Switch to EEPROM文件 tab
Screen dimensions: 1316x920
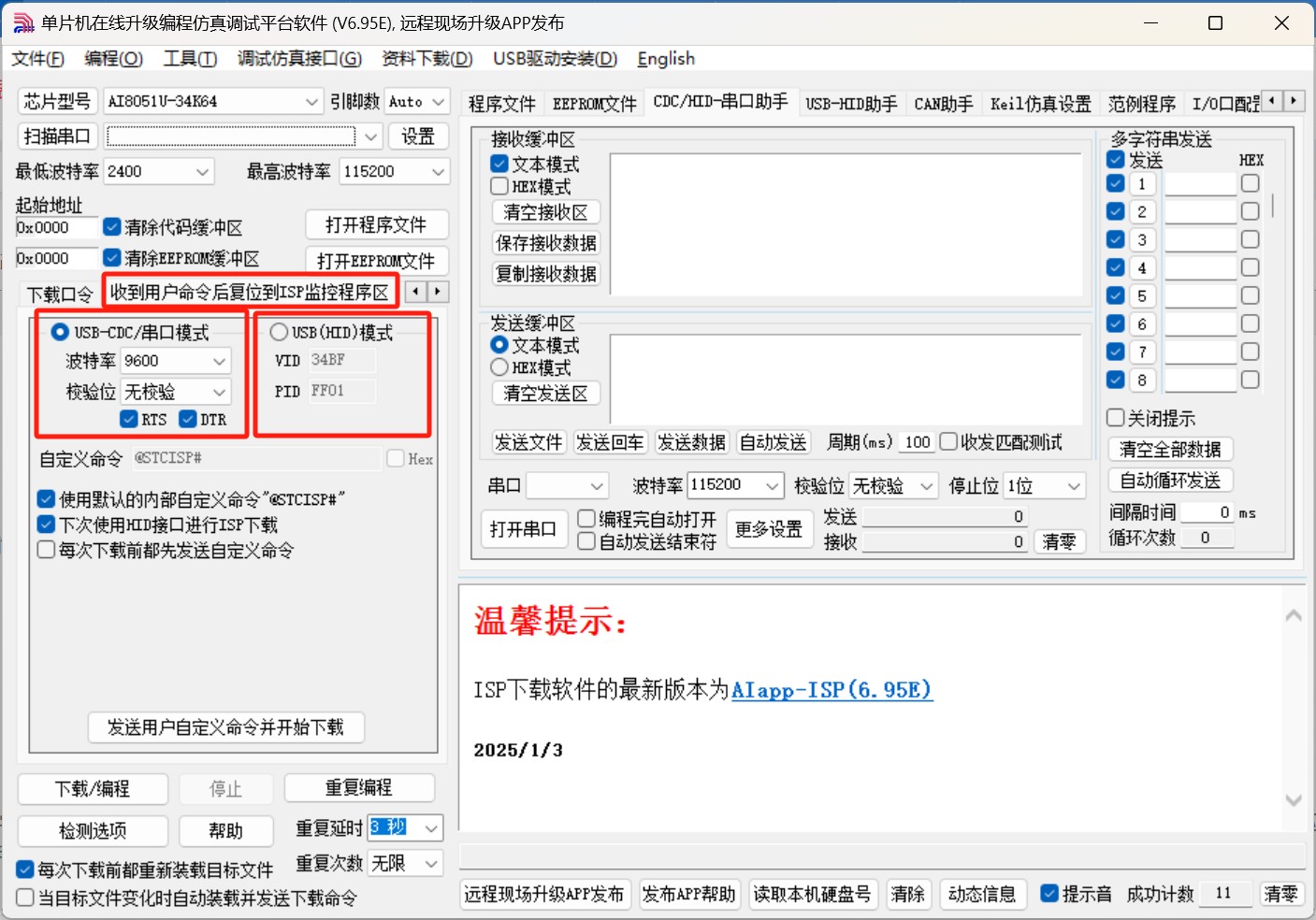pyautogui.click(x=594, y=103)
